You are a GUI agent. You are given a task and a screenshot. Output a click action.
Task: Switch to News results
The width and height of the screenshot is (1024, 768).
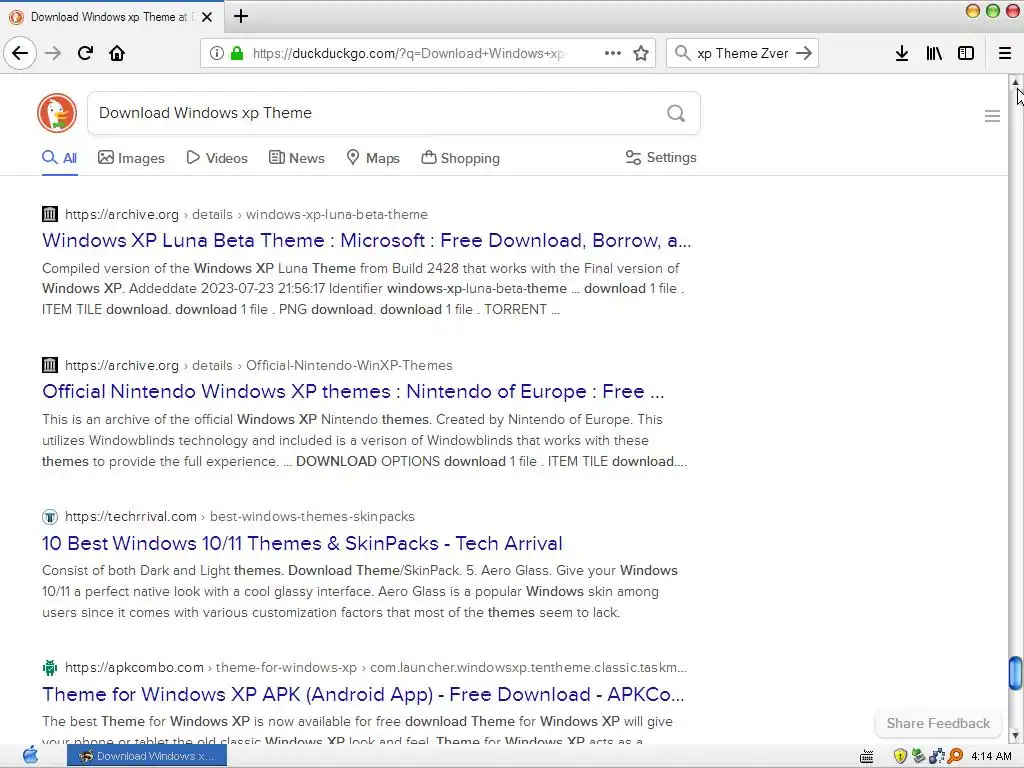point(296,158)
